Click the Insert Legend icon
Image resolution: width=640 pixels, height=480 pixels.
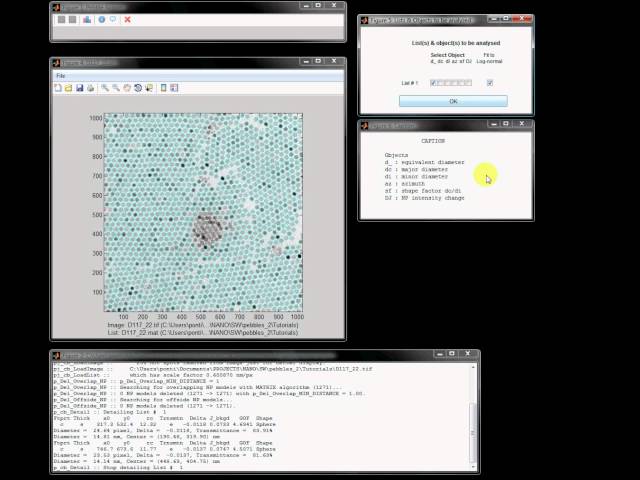(x=174, y=88)
